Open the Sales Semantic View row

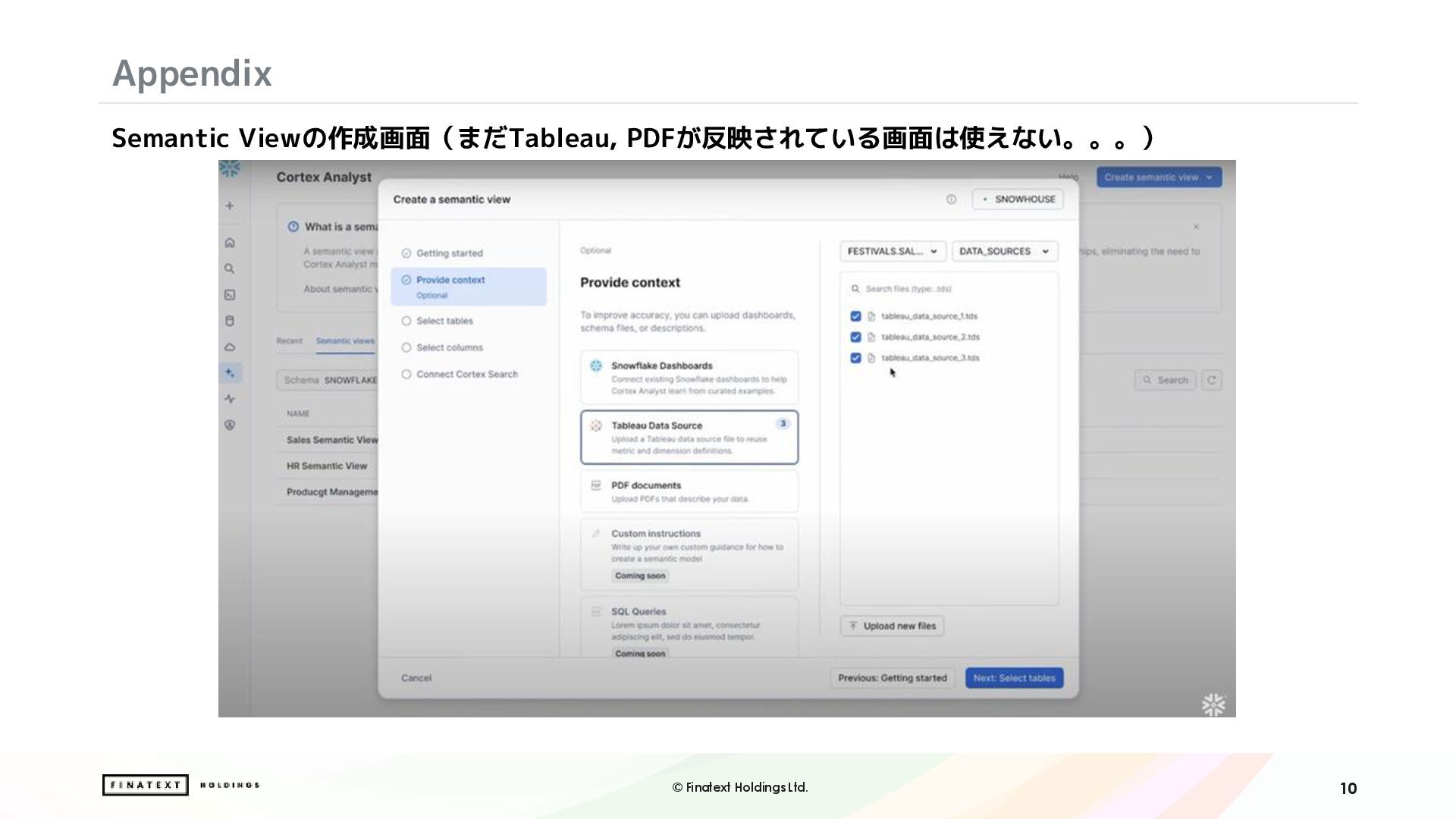[332, 440]
